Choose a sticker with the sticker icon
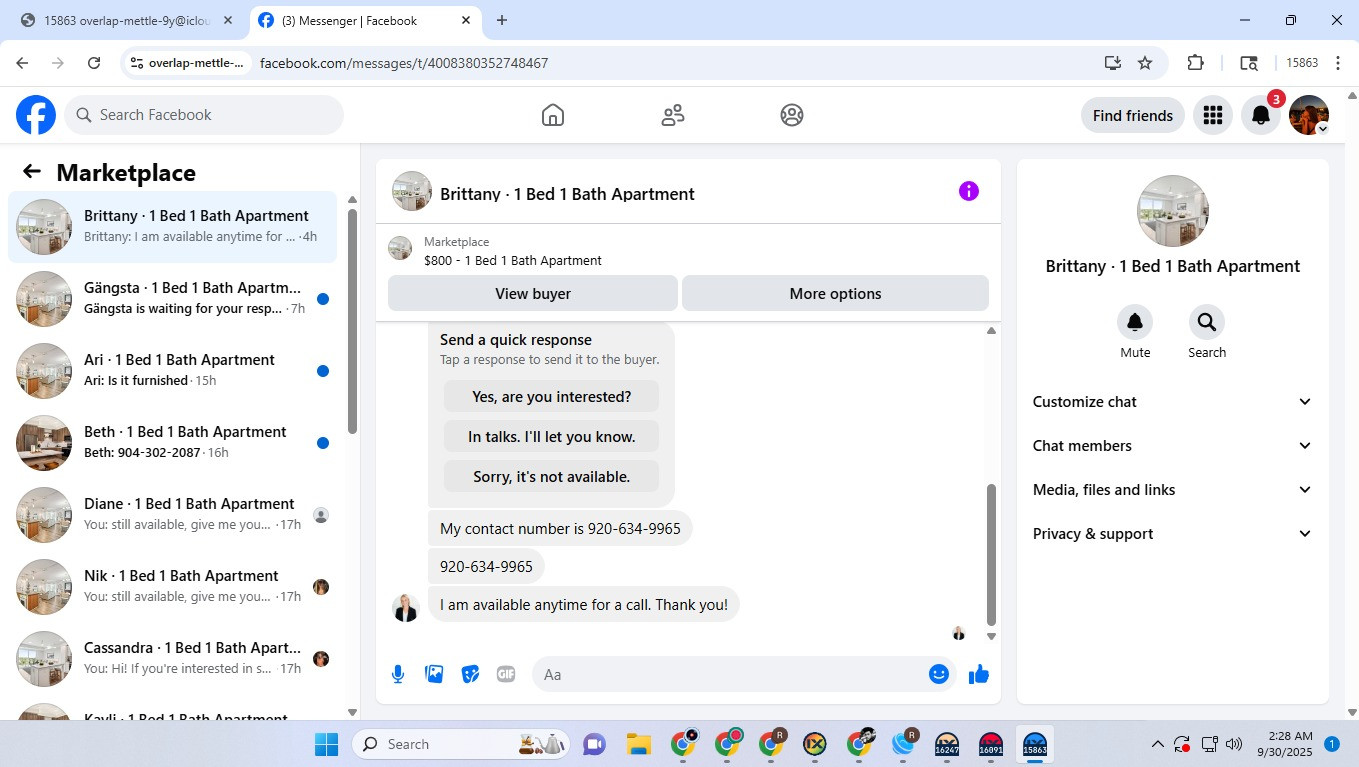 pyautogui.click(x=470, y=674)
